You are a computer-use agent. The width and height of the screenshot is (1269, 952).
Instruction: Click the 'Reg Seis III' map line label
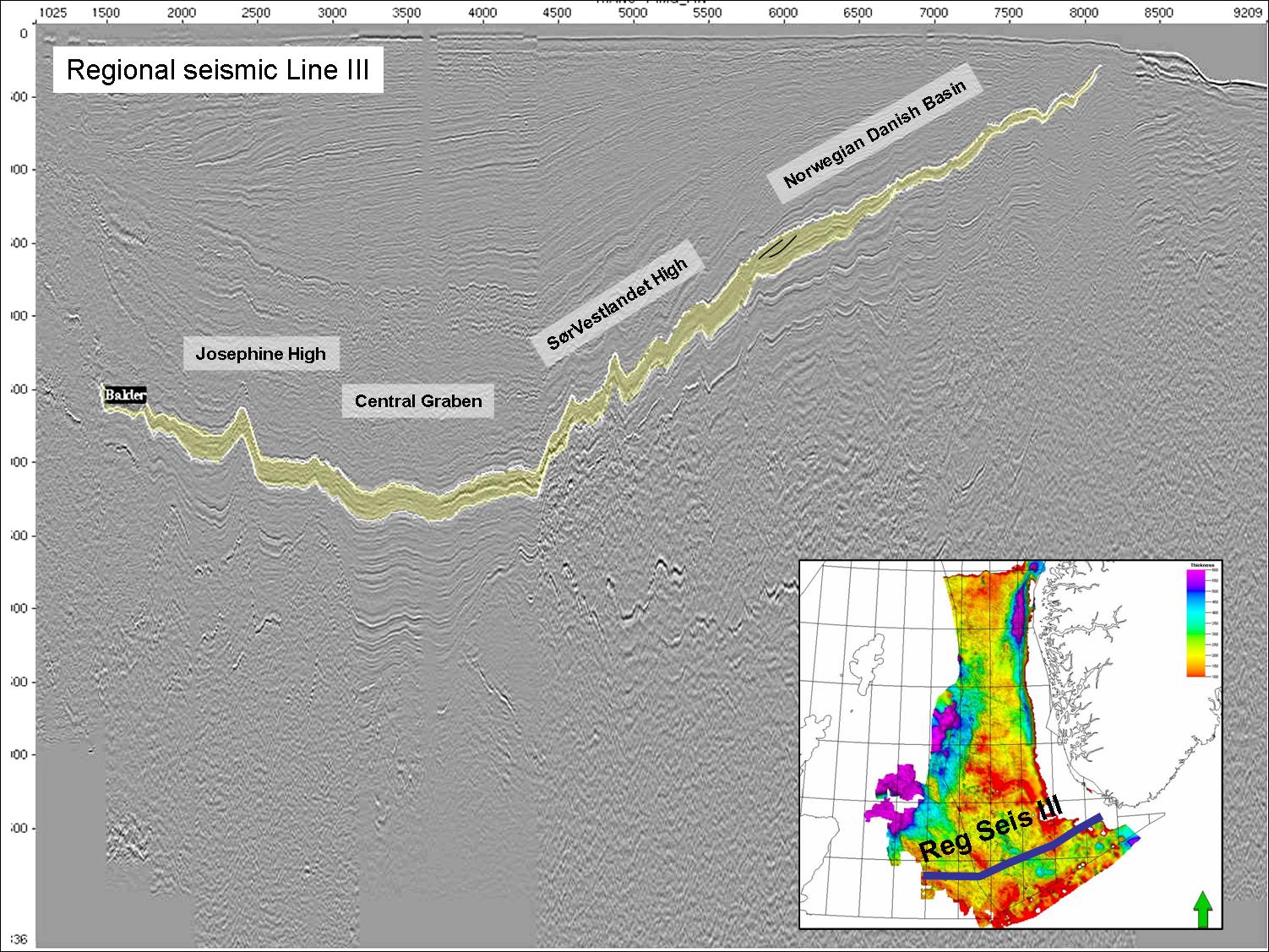pyautogui.click(x=990, y=830)
